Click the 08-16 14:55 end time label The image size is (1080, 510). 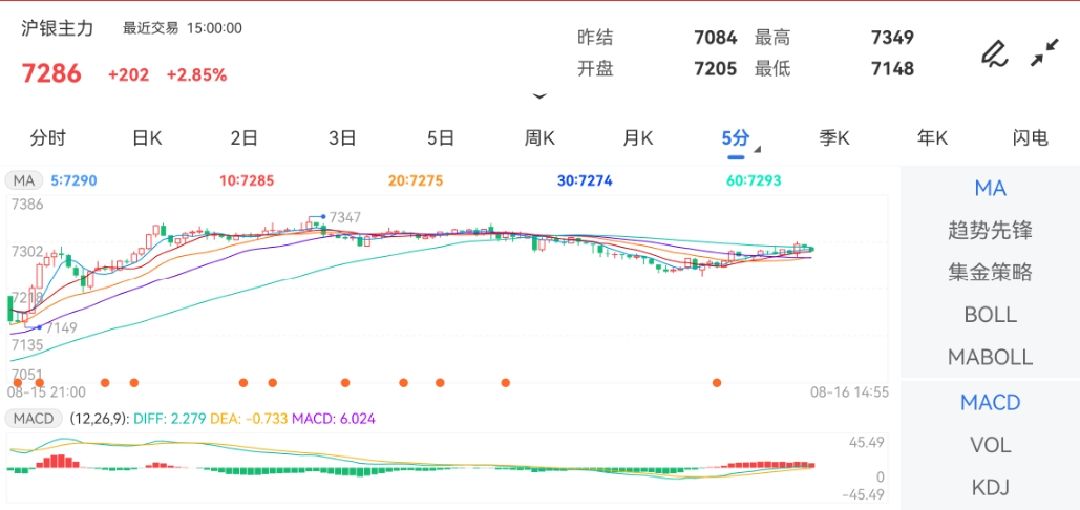point(849,392)
